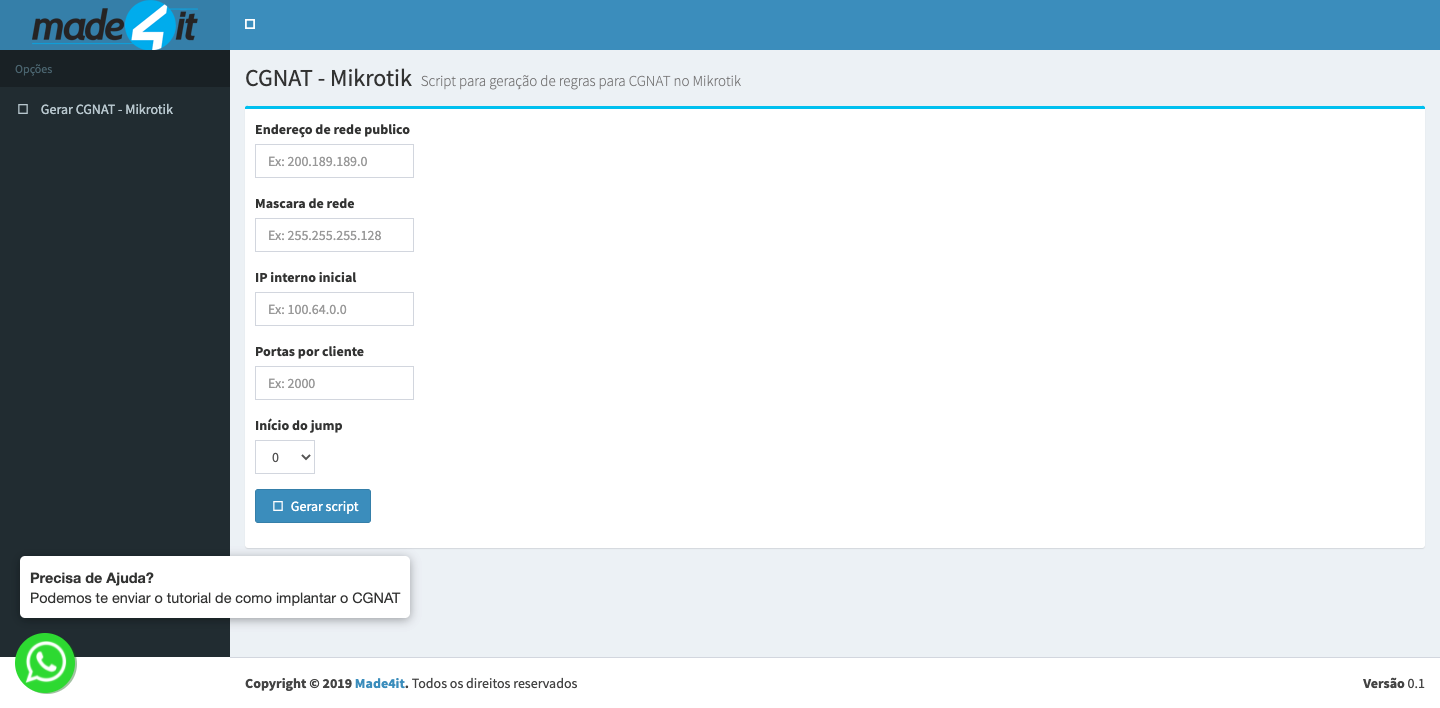This screenshot has height=708, width=1440.
Task: Click the Portas por cliente label
Action: click(x=310, y=351)
